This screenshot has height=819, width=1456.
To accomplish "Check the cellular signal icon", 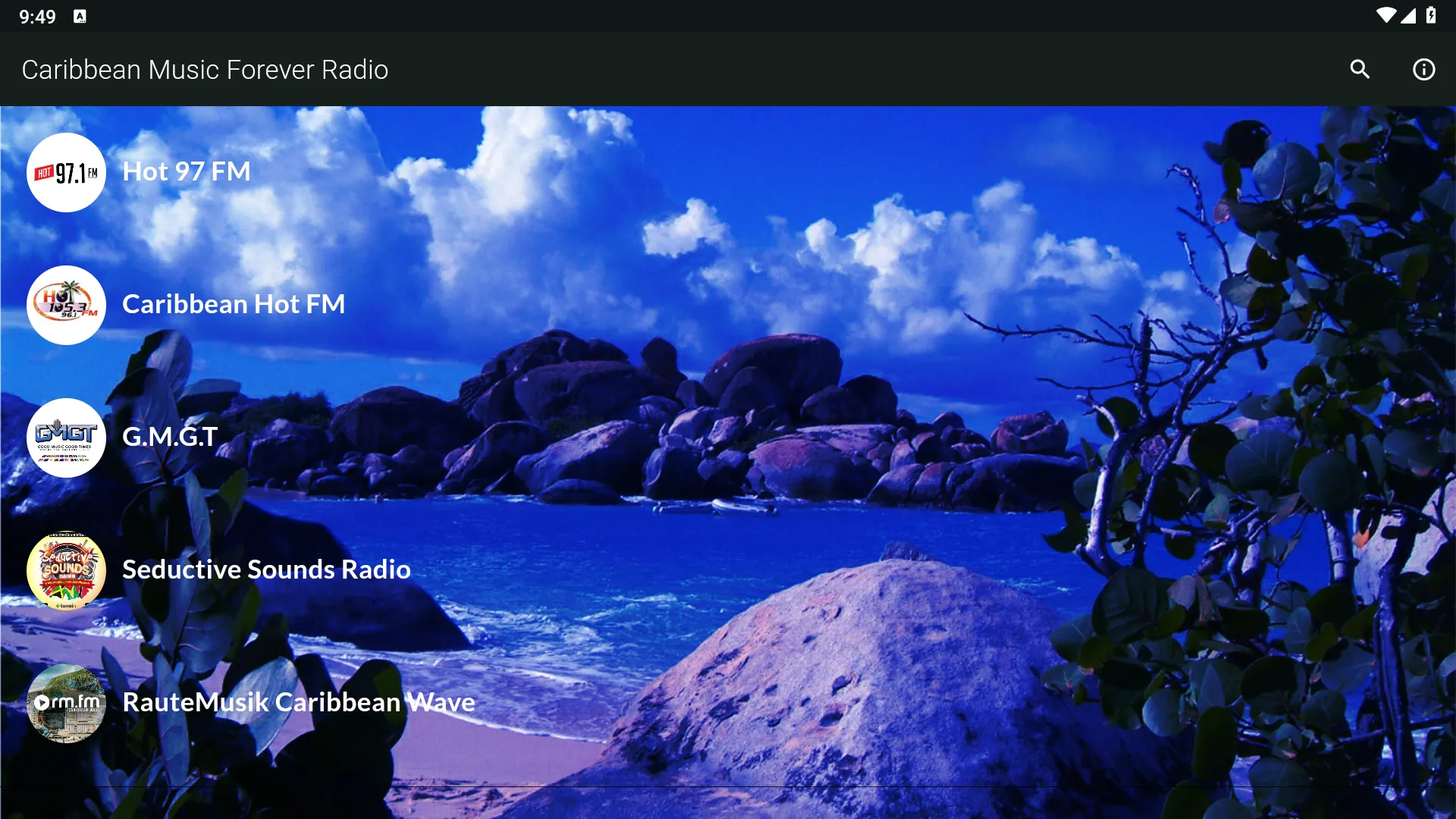I will [x=1408, y=16].
